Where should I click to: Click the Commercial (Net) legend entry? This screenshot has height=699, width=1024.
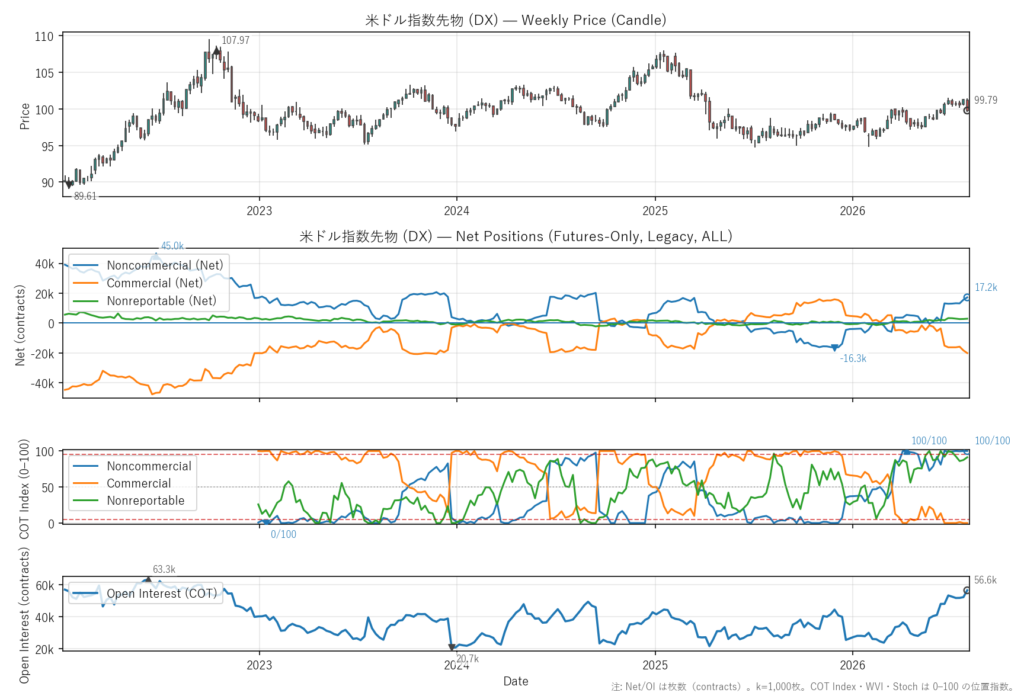(137, 283)
